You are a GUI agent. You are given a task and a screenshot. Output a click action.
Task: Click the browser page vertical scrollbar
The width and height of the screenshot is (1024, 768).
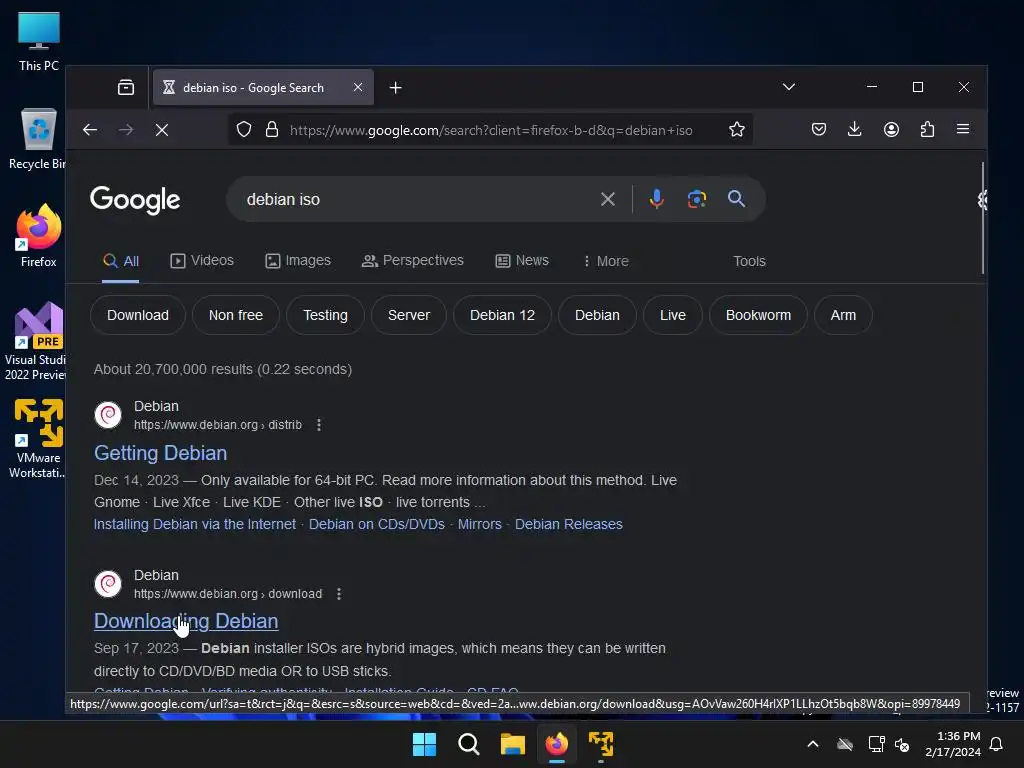[x=982, y=218]
